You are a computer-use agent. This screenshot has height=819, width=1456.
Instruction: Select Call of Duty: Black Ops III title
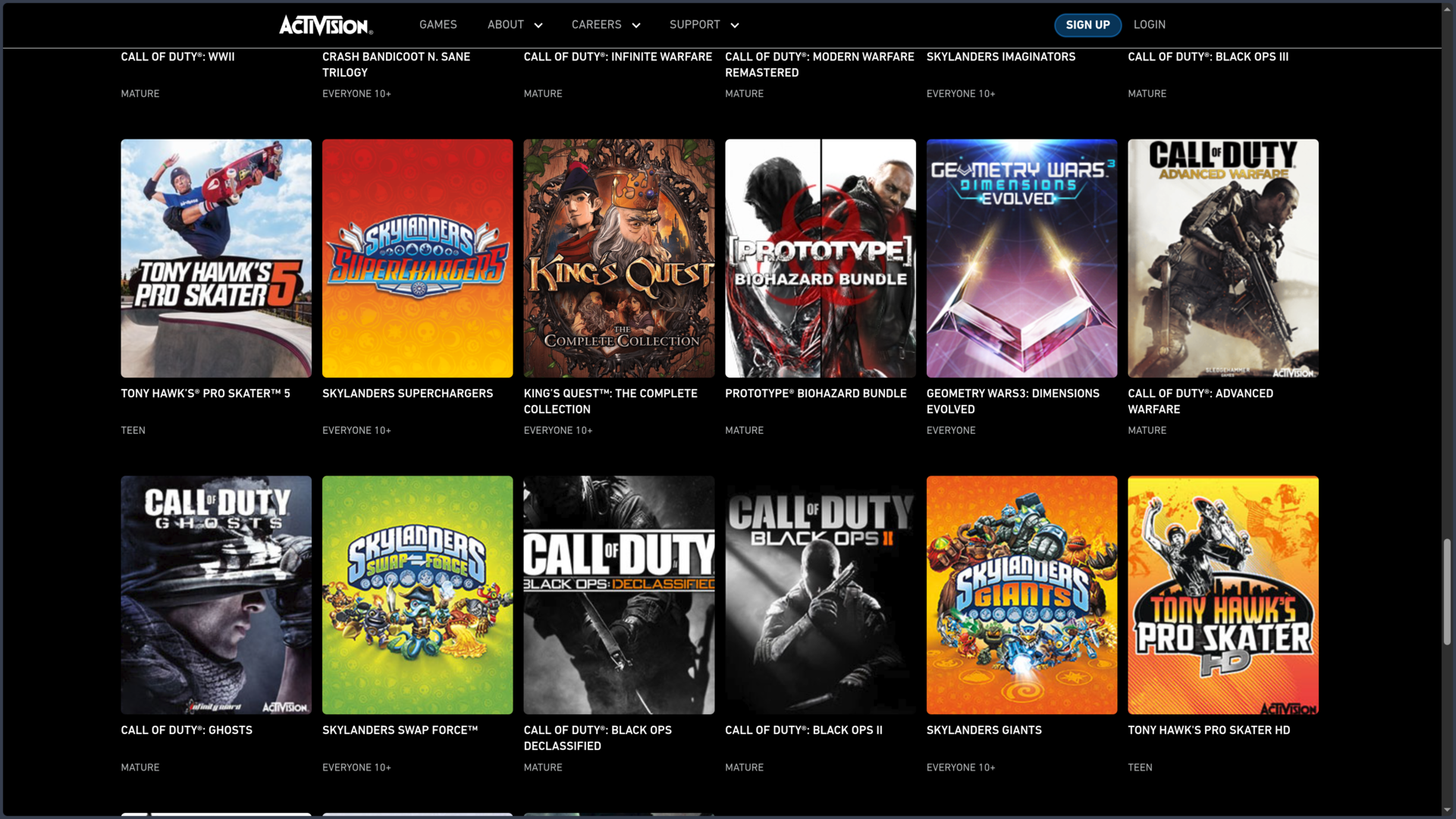coord(1208,57)
